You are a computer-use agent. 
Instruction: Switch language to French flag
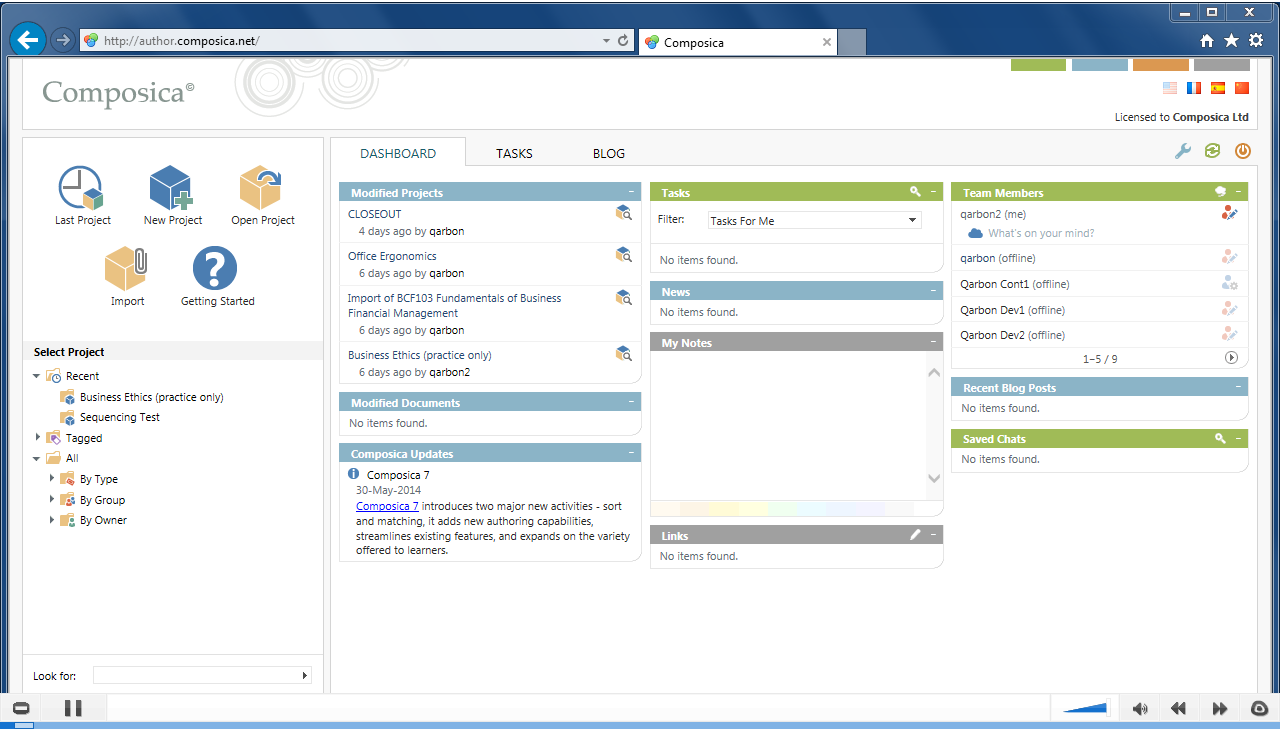click(1194, 88)
